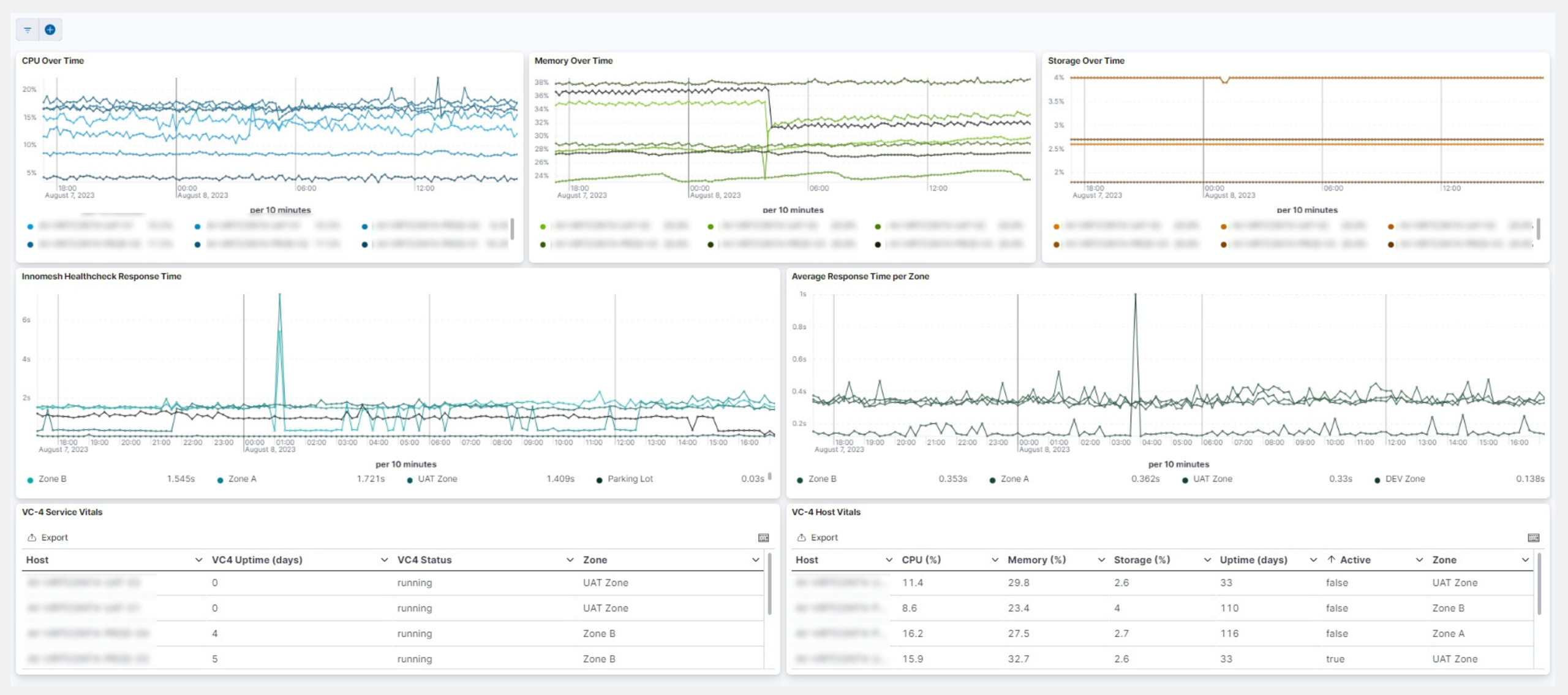Click Zone A legend dot in Average Response Time
The image size is (1568, 695).
click(x=992, y=480)
